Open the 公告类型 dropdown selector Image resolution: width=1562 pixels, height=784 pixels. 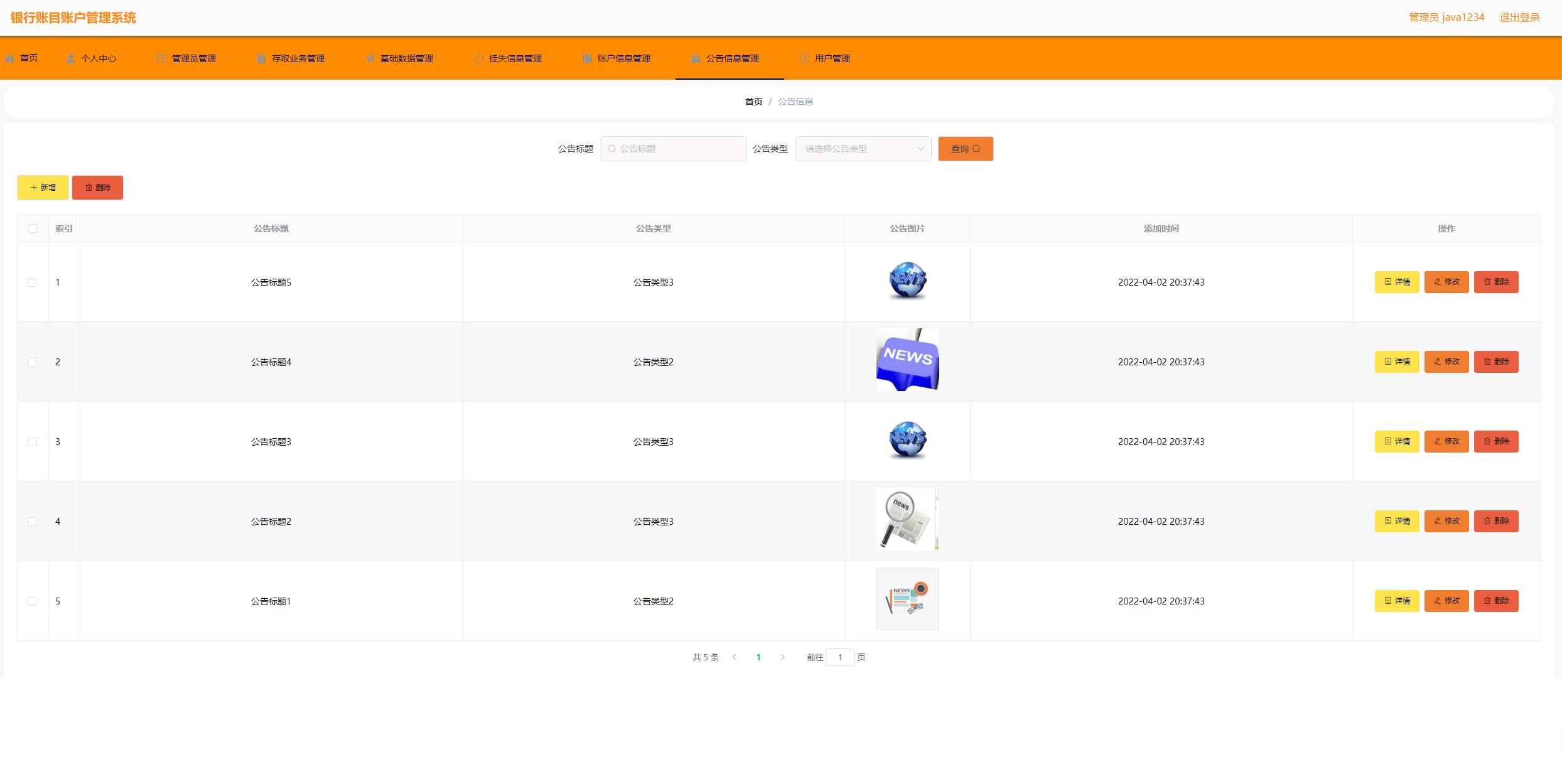(x=863, y=149)
